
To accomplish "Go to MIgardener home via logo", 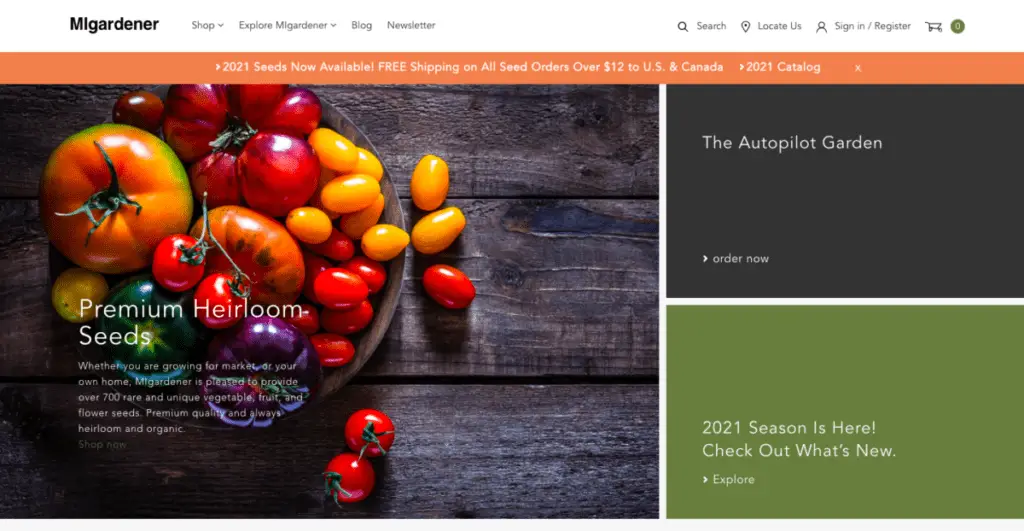I will (x=114, y=25).
